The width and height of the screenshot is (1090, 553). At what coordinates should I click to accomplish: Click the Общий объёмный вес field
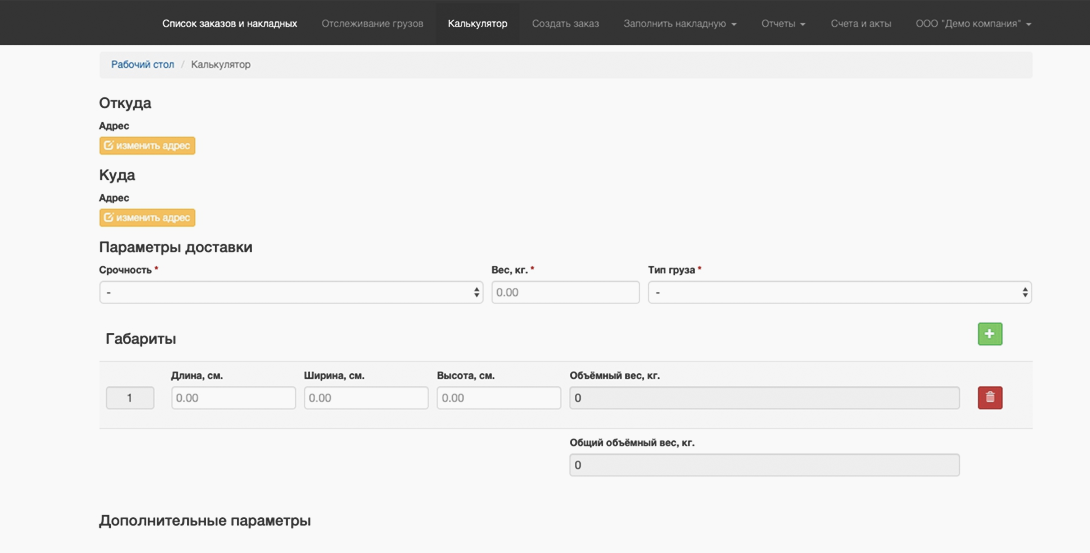[x=765, y=465]
